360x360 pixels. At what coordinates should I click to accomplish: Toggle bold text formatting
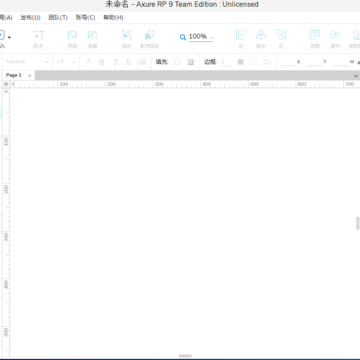tap(102, 62)
